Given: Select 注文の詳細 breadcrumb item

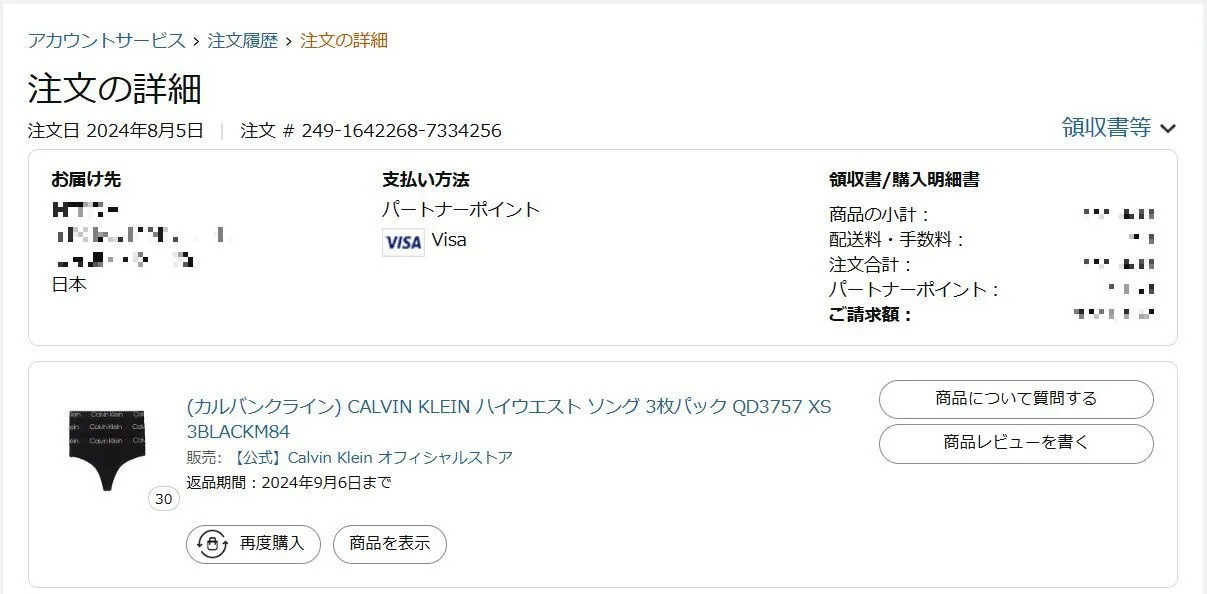Looking at the screenshot, I should click(344, 41).
